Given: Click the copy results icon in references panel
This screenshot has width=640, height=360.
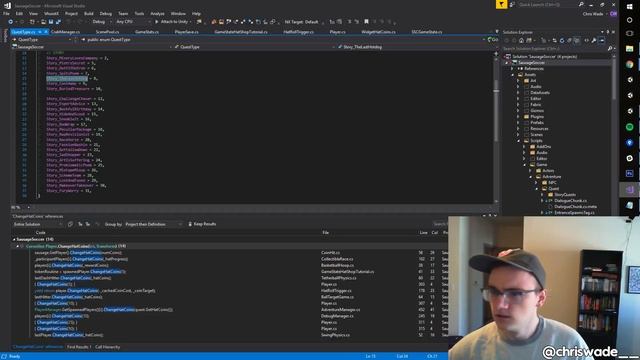Looking at the screenshot, I should click(70, 224).
